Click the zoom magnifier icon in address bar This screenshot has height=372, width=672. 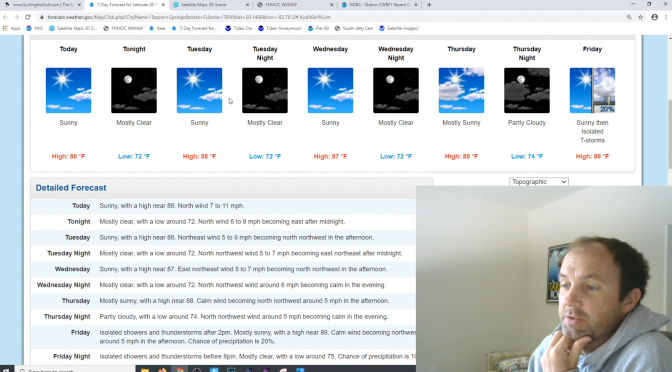pyautogui.click(x=629, y=17)
